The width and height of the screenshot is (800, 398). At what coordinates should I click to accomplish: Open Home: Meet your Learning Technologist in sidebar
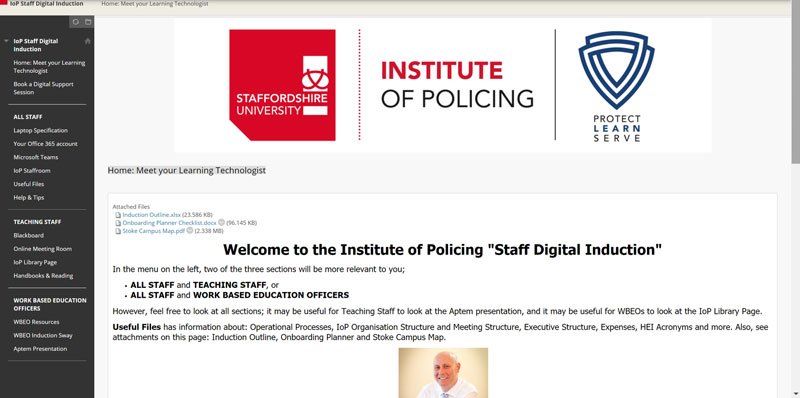[x=49, y=67]
